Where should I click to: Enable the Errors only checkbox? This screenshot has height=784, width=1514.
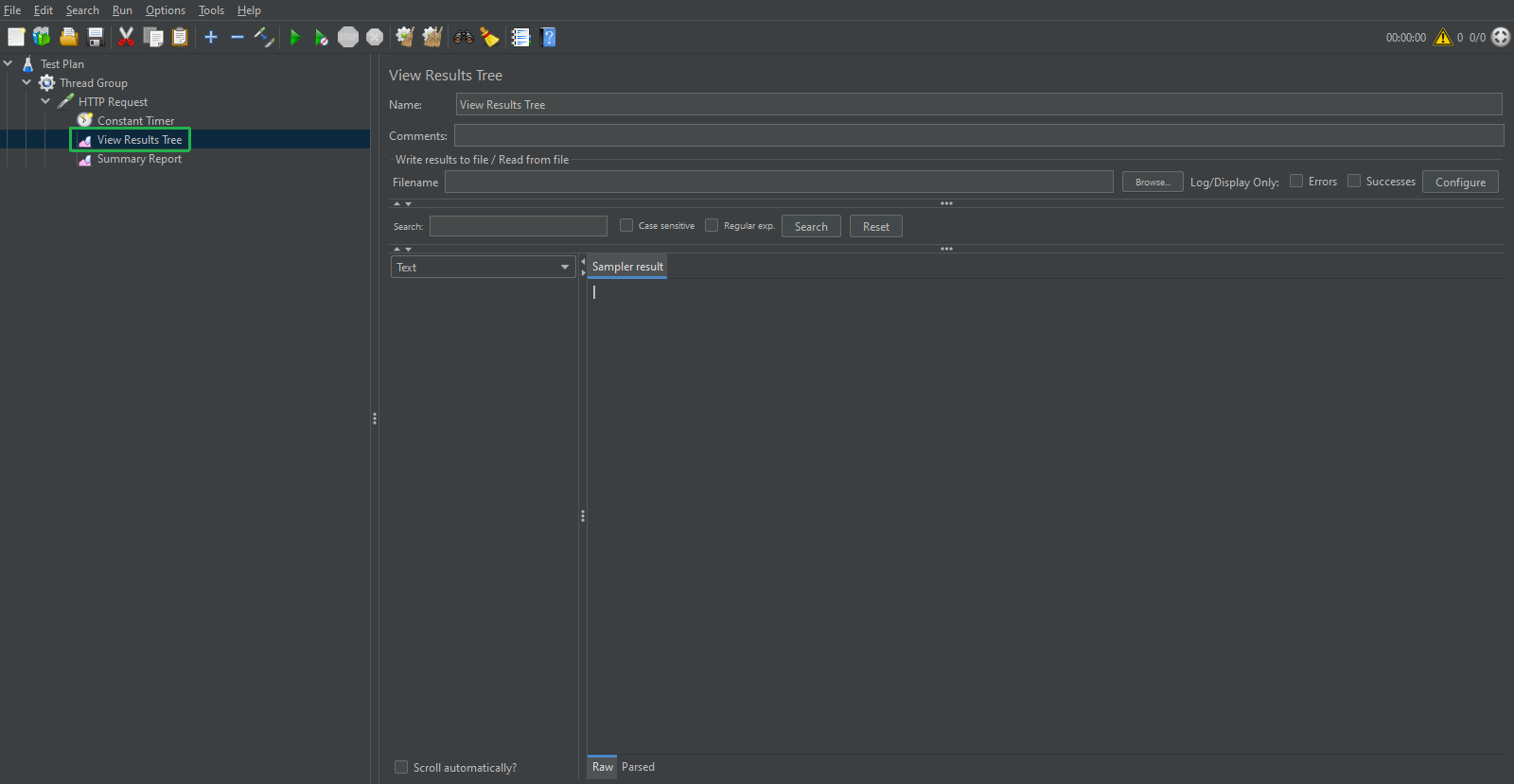[x=1296, y=181]
